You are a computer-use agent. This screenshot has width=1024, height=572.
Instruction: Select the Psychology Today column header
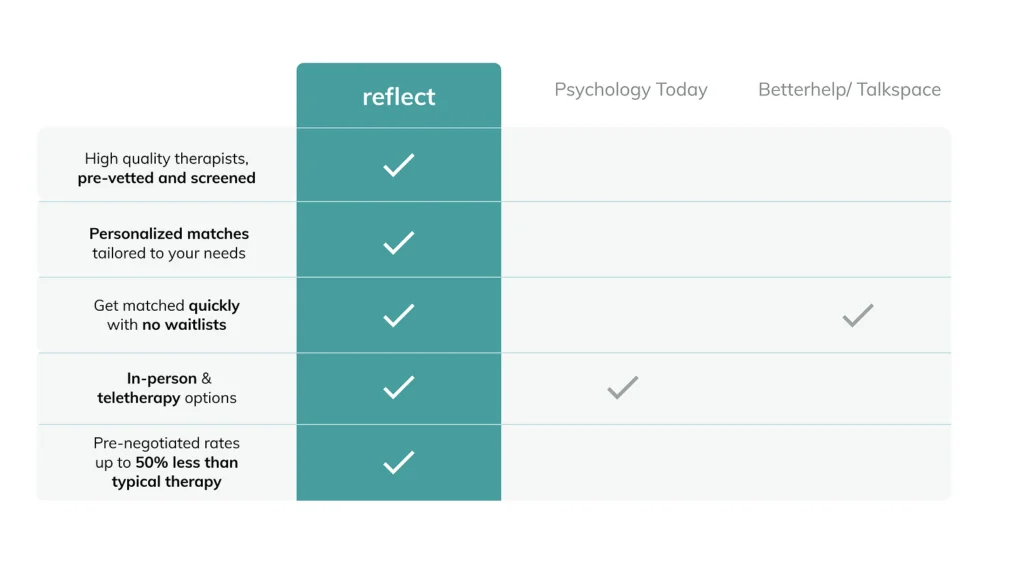630,90
